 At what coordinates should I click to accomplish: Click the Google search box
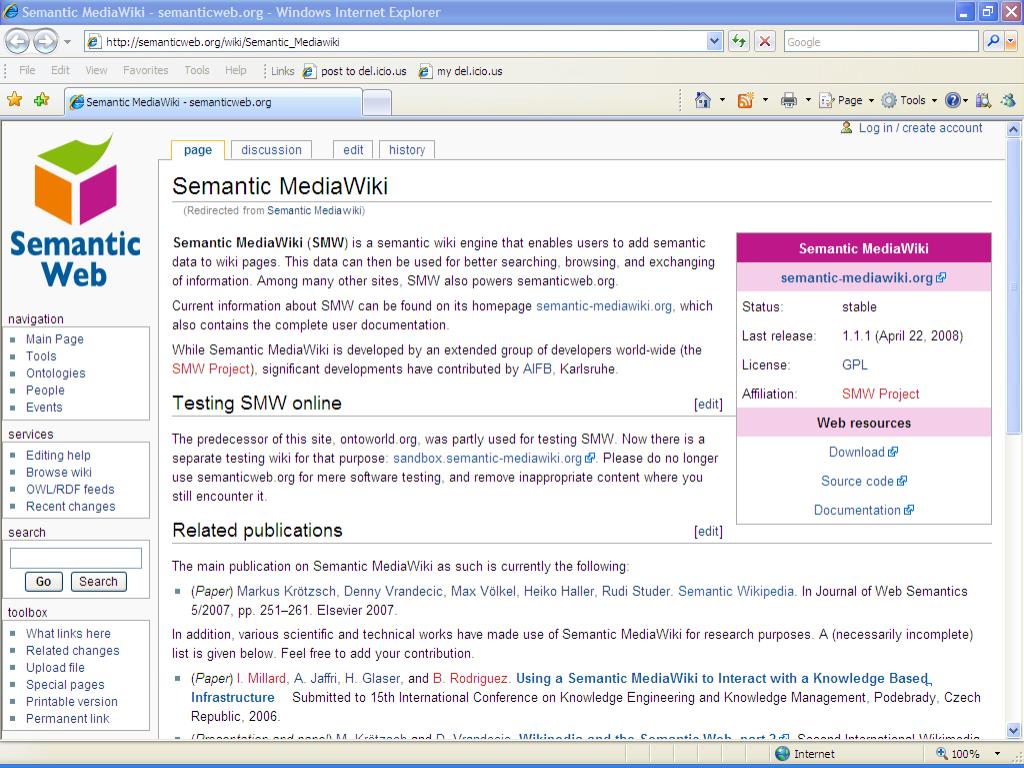[881, 42]
